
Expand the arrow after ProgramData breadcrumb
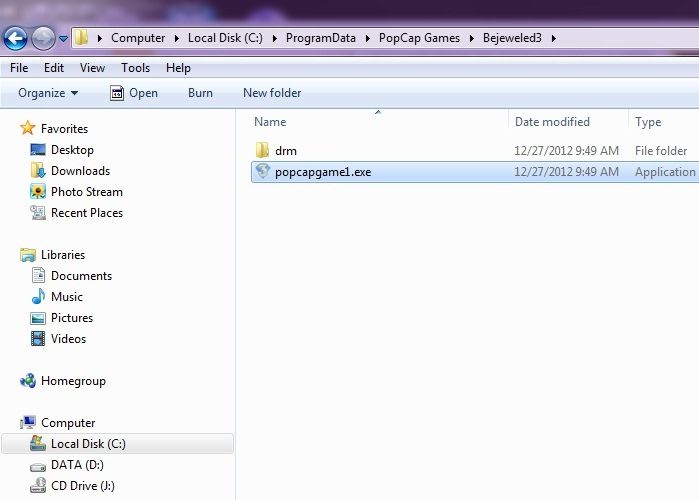(x=368, y=38)
